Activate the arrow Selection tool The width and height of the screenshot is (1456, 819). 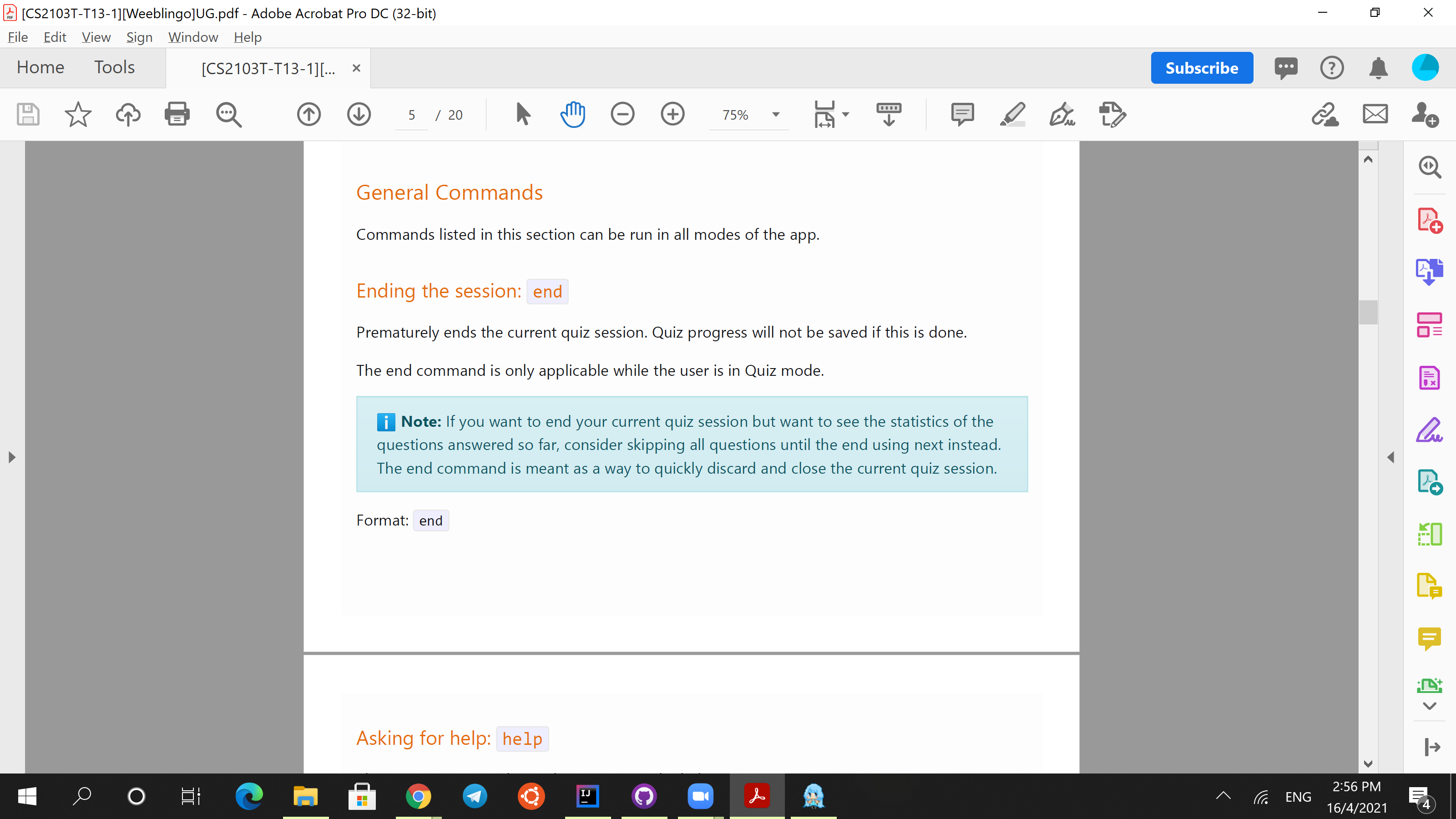tap(523, 115)
